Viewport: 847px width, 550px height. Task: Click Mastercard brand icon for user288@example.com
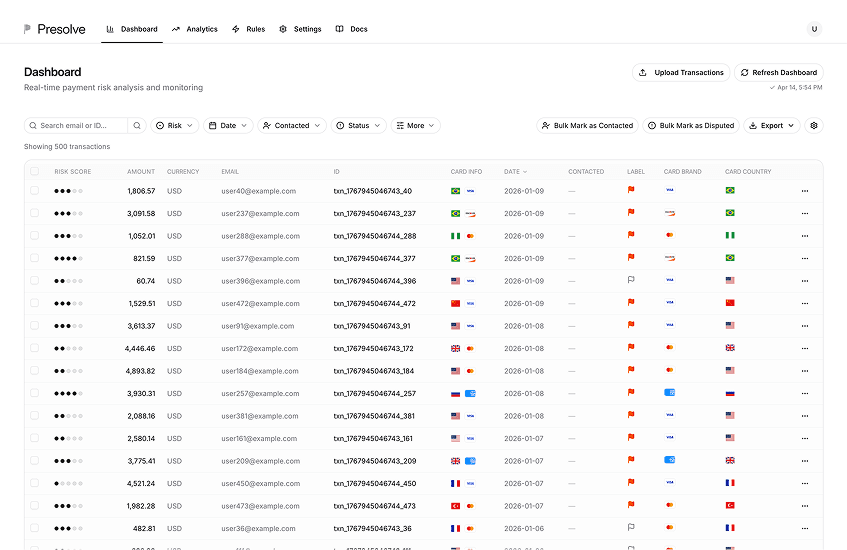670,235
